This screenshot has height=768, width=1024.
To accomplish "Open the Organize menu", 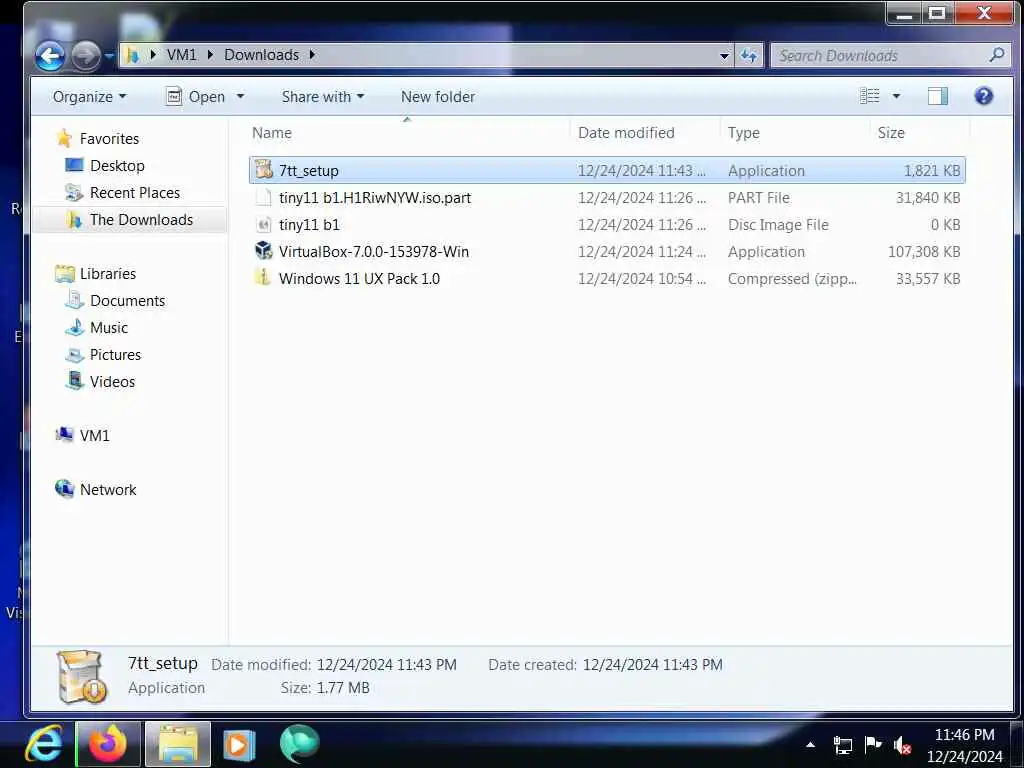I will click(89, 97).
